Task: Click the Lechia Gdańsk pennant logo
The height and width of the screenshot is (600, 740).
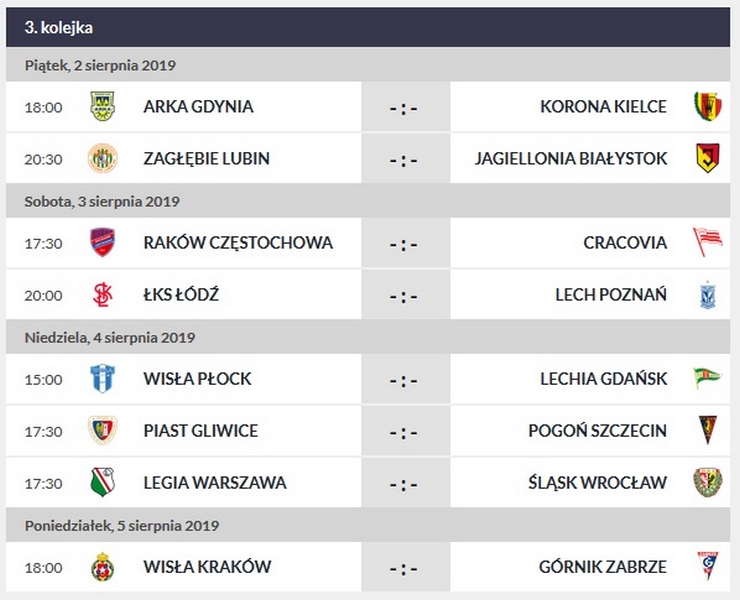Action: 707,379
